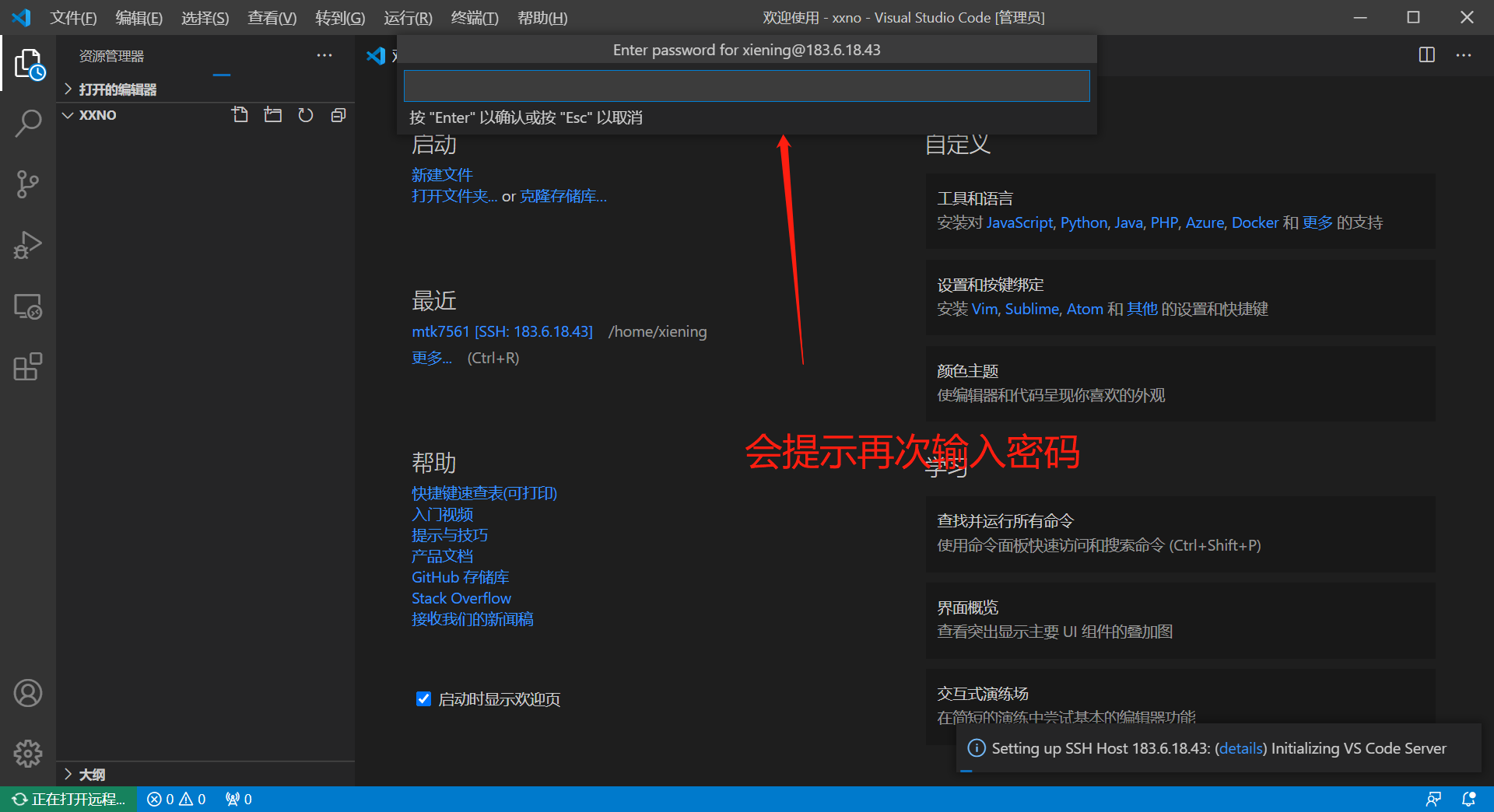
Task: Open the 文件(F) menu
Action: point(73,18)
